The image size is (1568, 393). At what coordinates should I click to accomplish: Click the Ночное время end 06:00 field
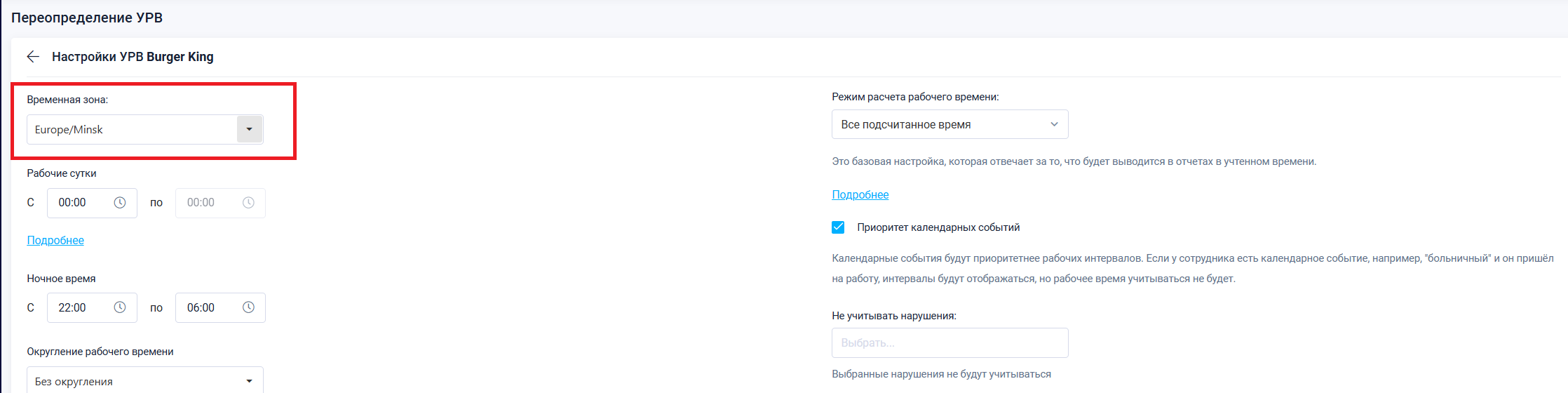[207, 307]
